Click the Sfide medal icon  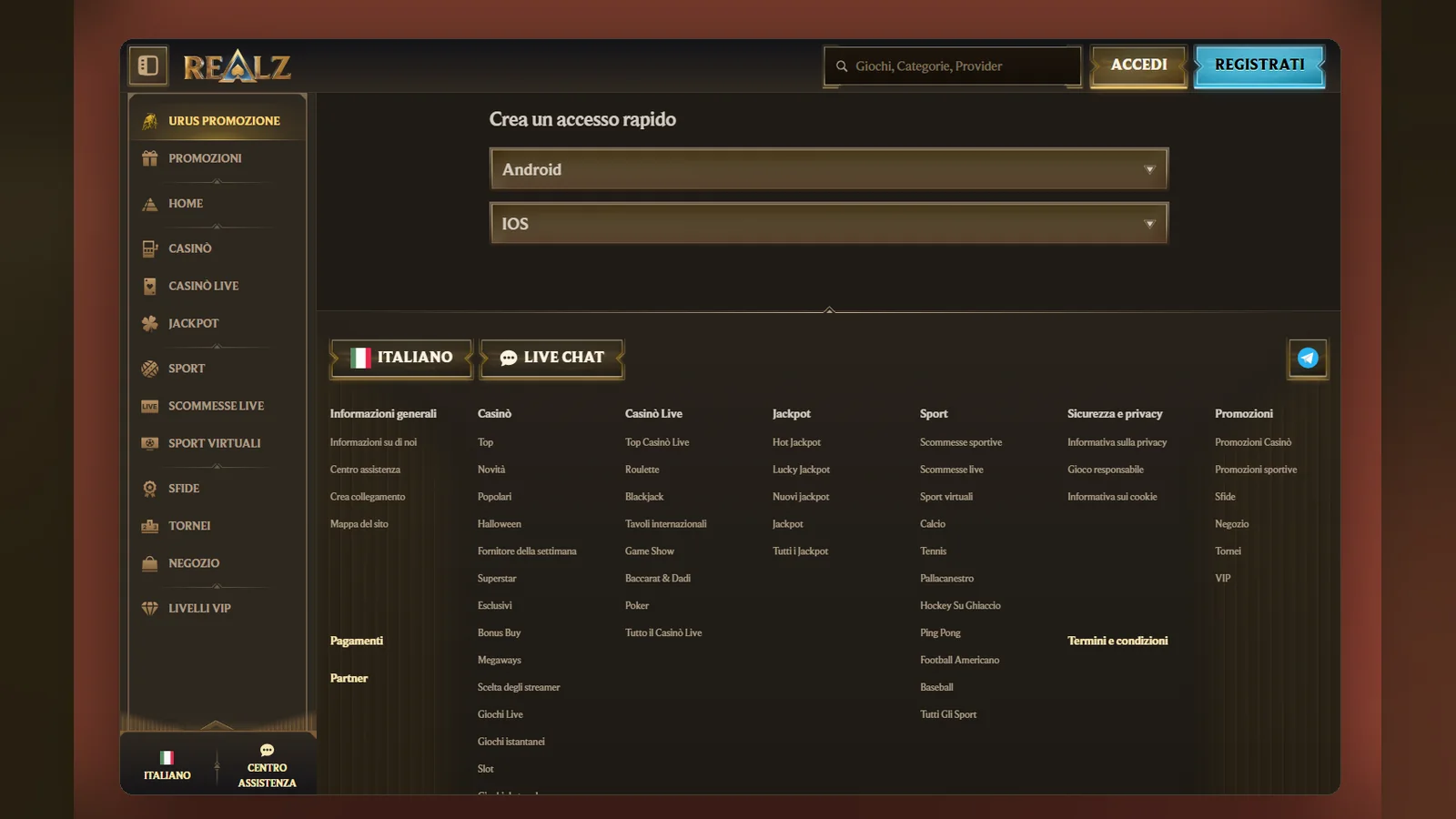(150, 489)
